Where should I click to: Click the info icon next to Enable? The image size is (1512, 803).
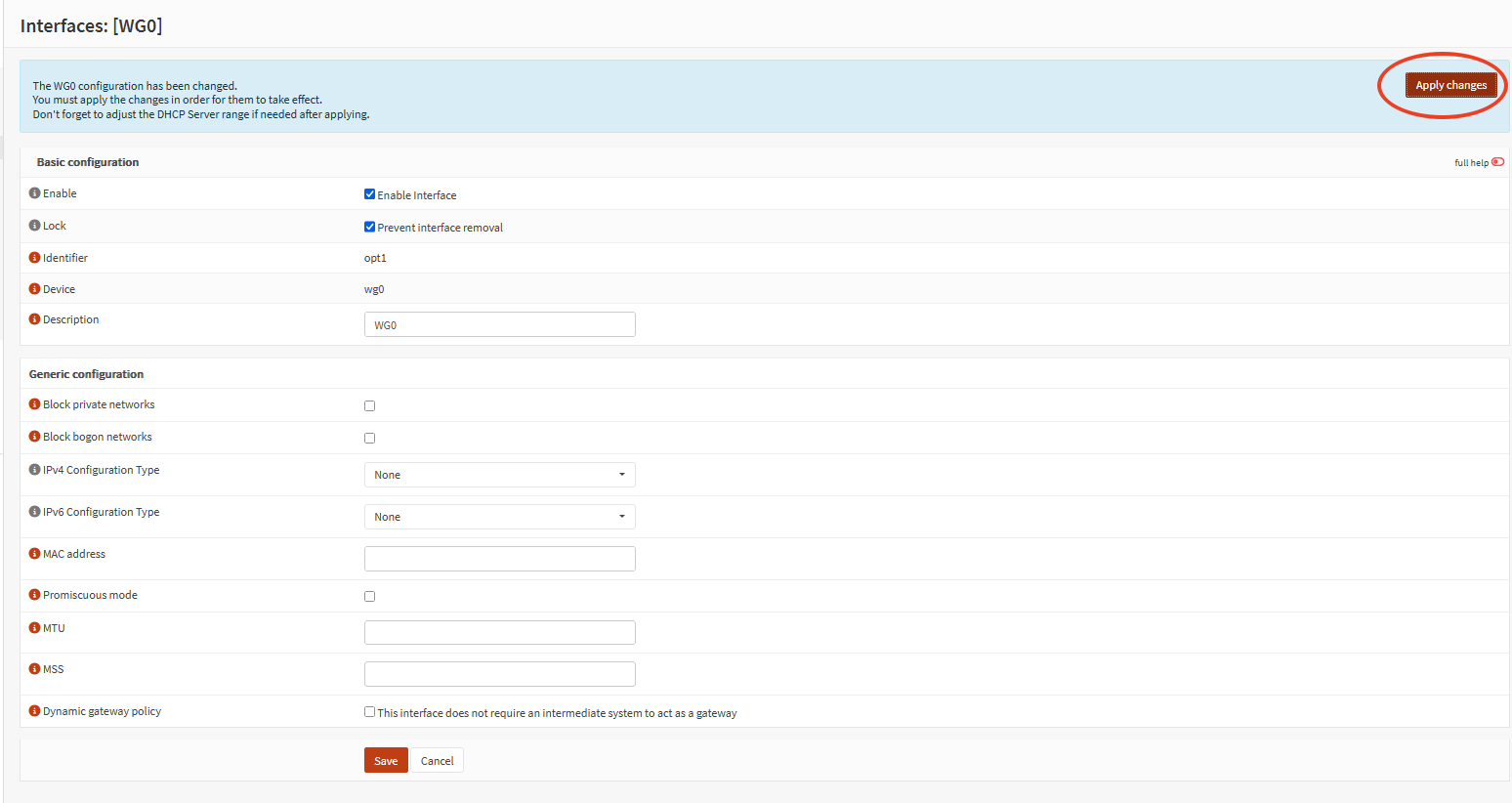coord(35,193)
